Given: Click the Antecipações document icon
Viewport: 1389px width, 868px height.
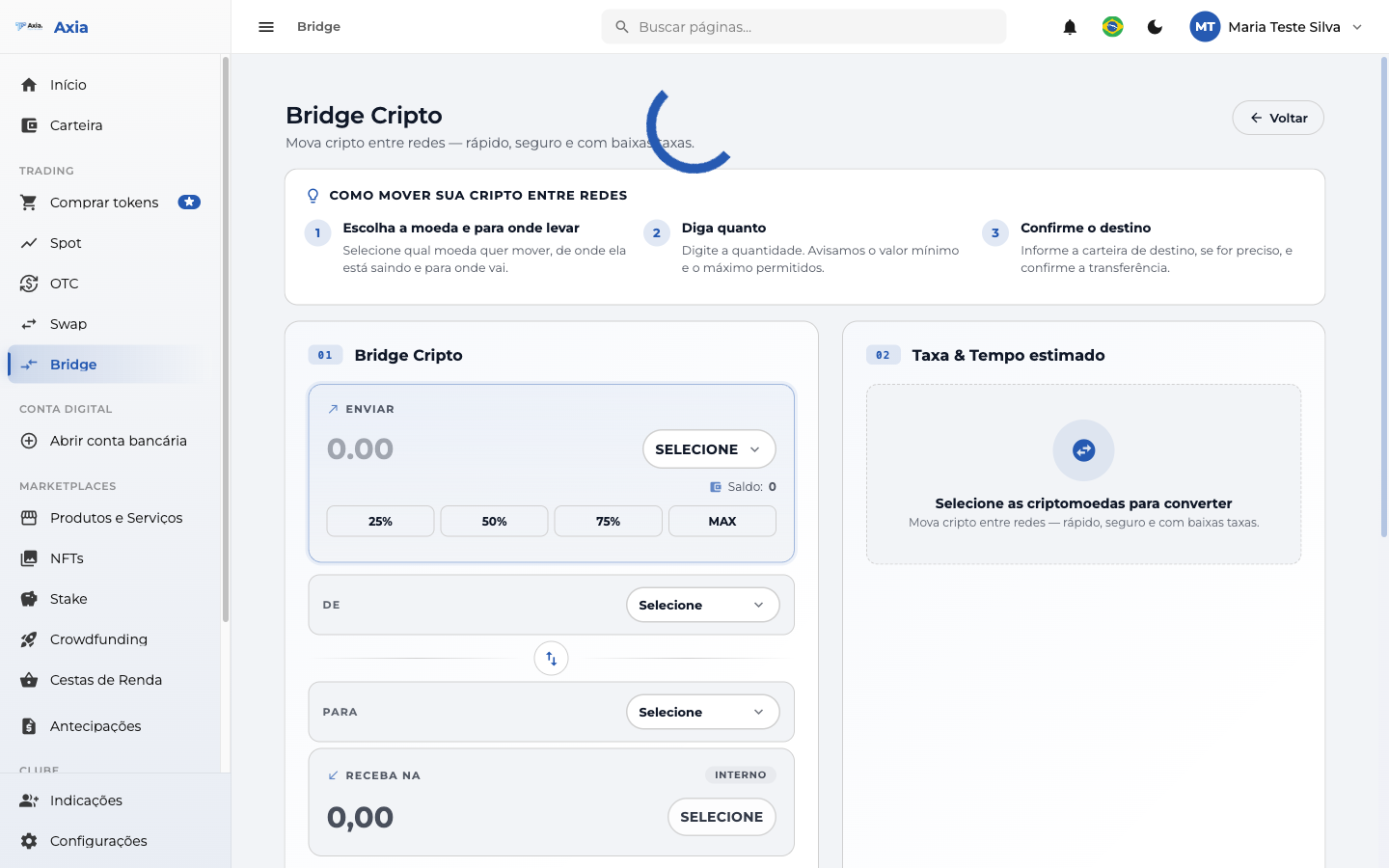Looking at the screenshot, I should [x=29, y=726].
